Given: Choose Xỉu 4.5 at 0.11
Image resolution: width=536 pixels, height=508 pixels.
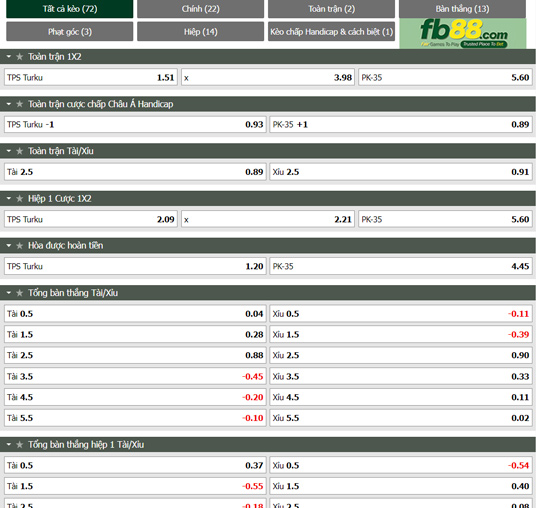Looking at the screenshot, I should tap(401, 397).
